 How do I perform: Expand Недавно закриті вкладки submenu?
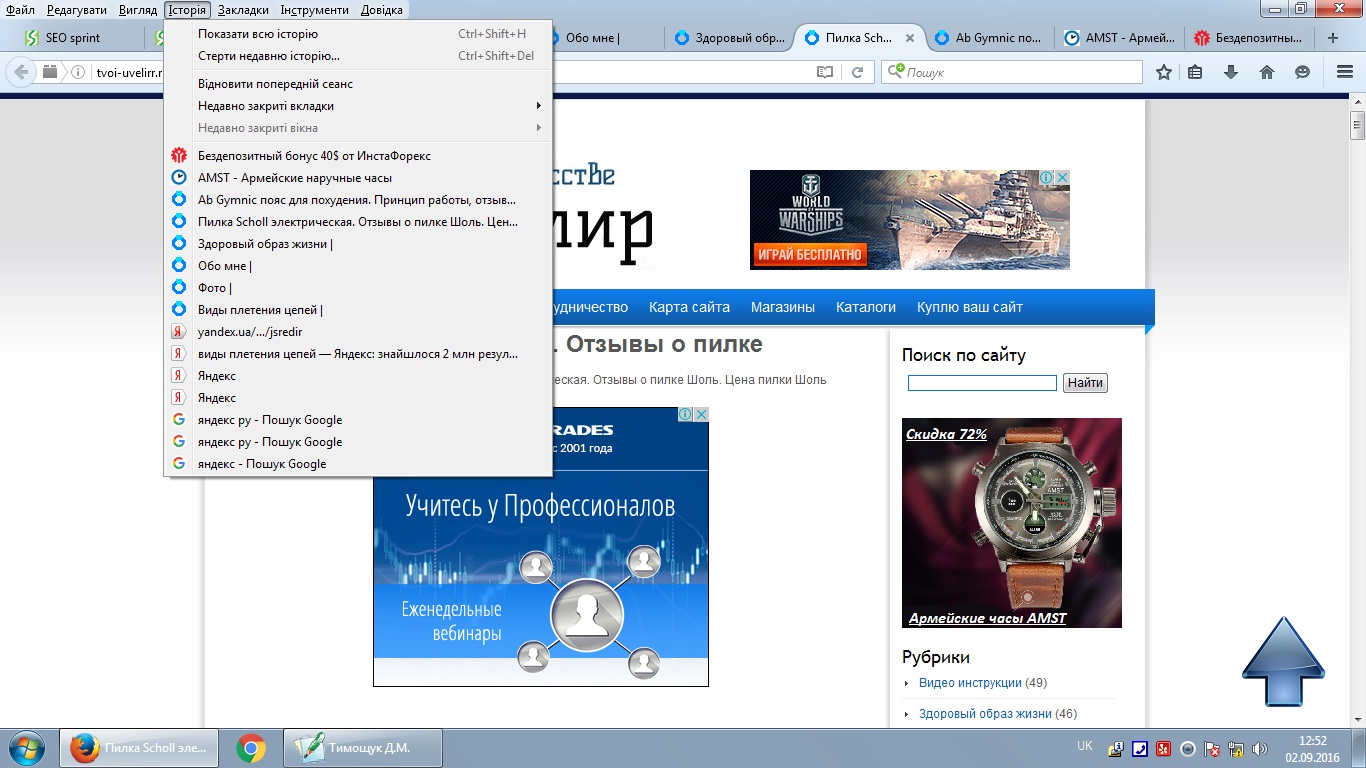pos(358,106)
